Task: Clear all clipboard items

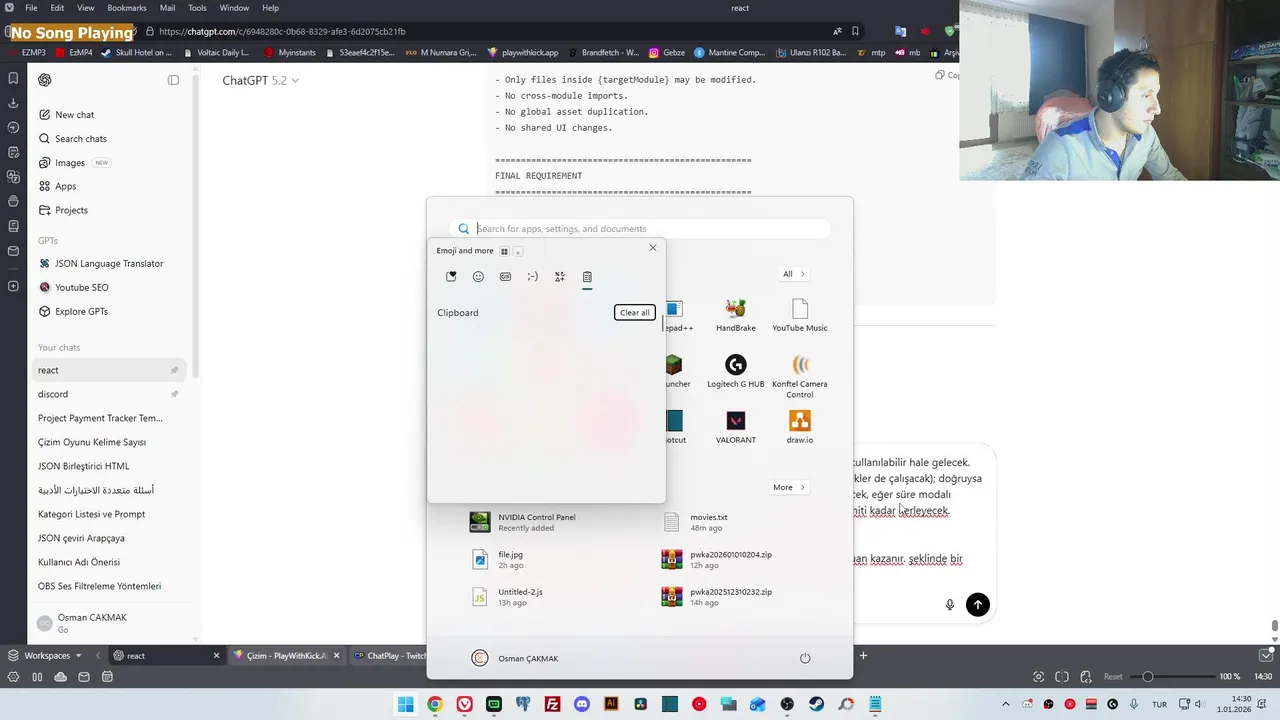Action: [635, 313]
